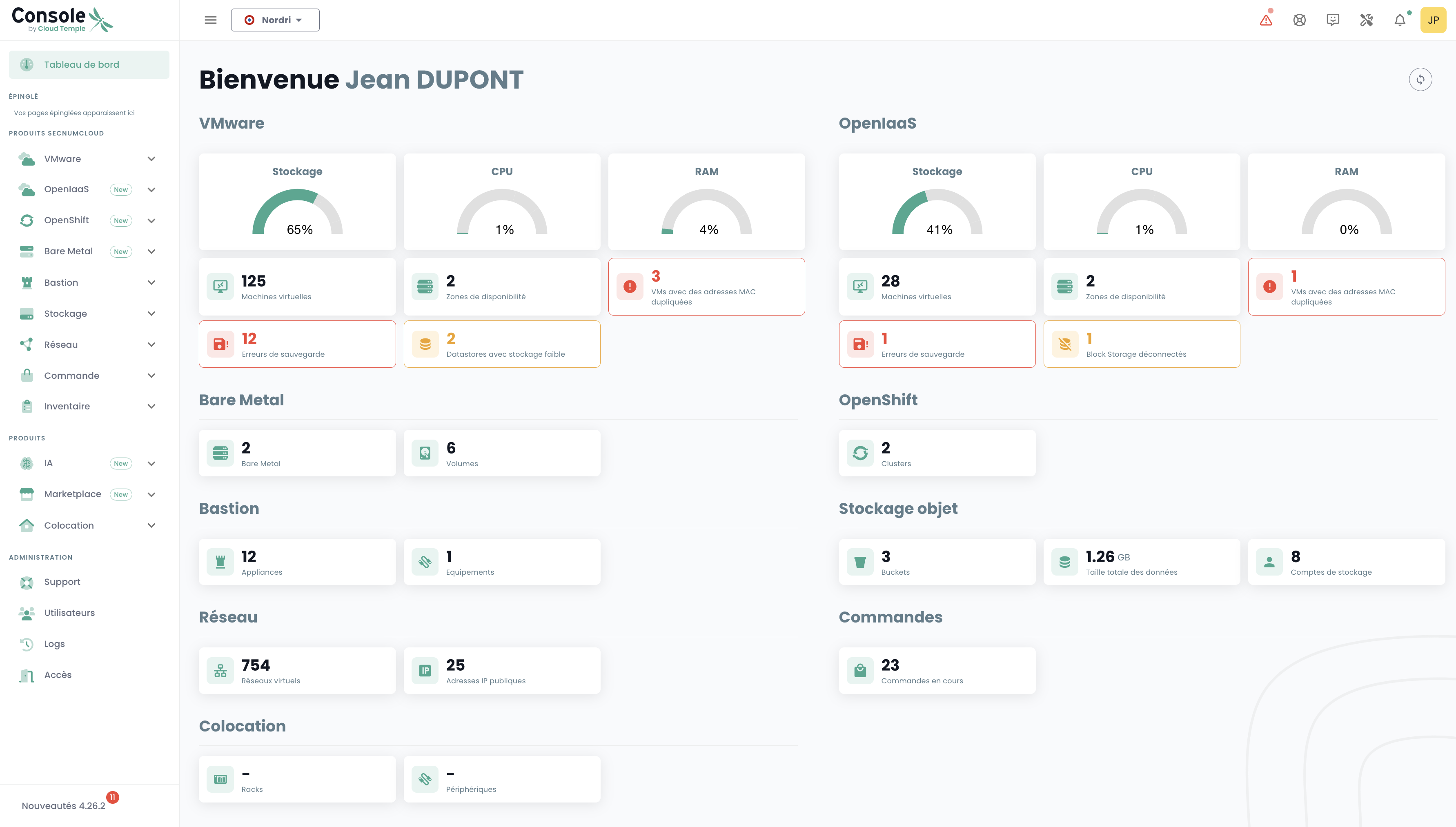
Task: Click the JP user avatar
Action: (x=1433, y=20)
